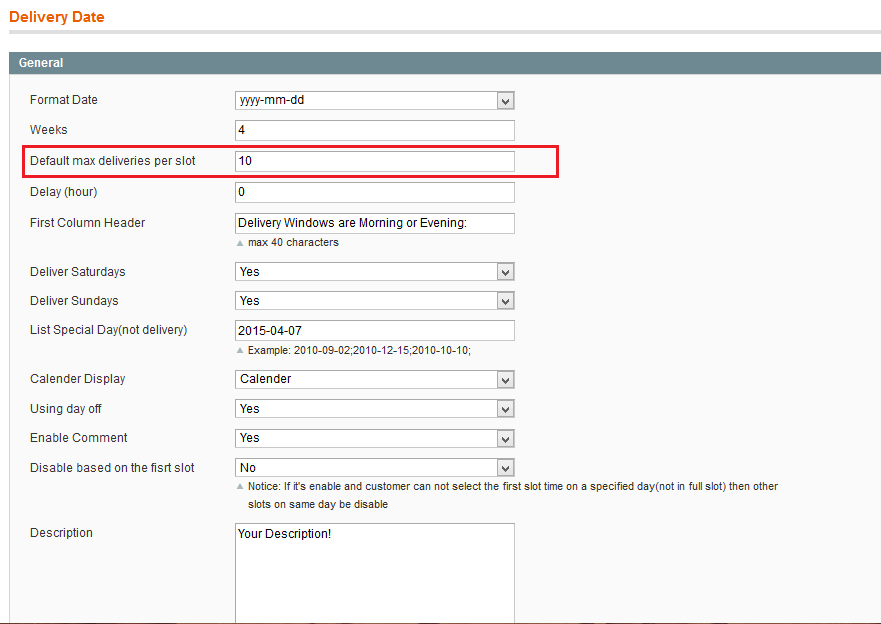Viewport: 881px width, 624px height.
Task: Click the Deliver Saturdays label
Action: (x=78, y=272)
